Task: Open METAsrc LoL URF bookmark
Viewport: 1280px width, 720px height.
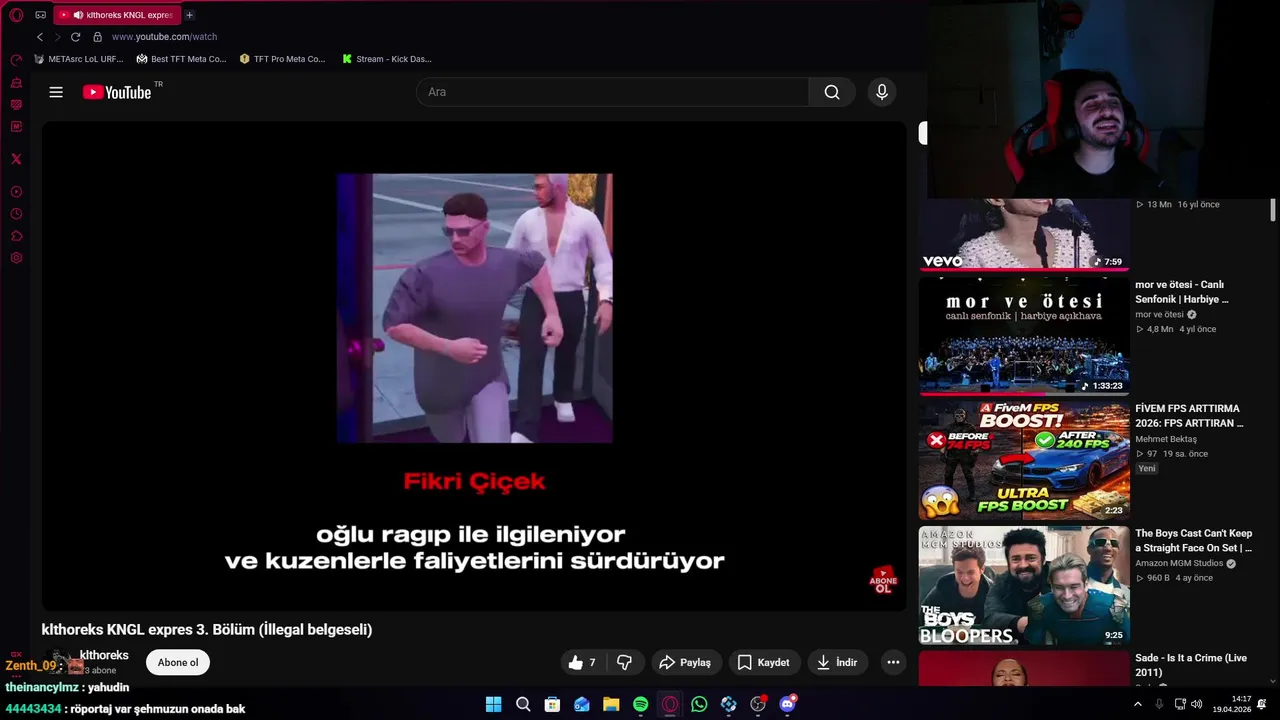Action: click(79, 59)
